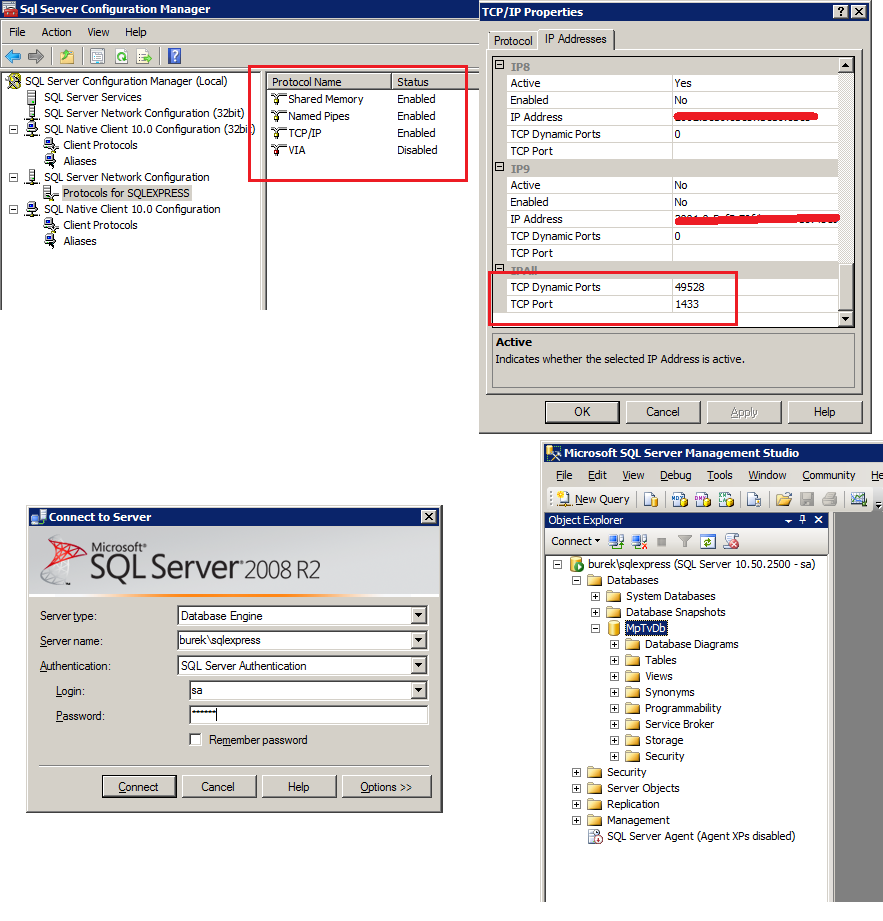883x921 pixels.
Task: Switch to the Protocol tab
Action: (x=513, y=41)
